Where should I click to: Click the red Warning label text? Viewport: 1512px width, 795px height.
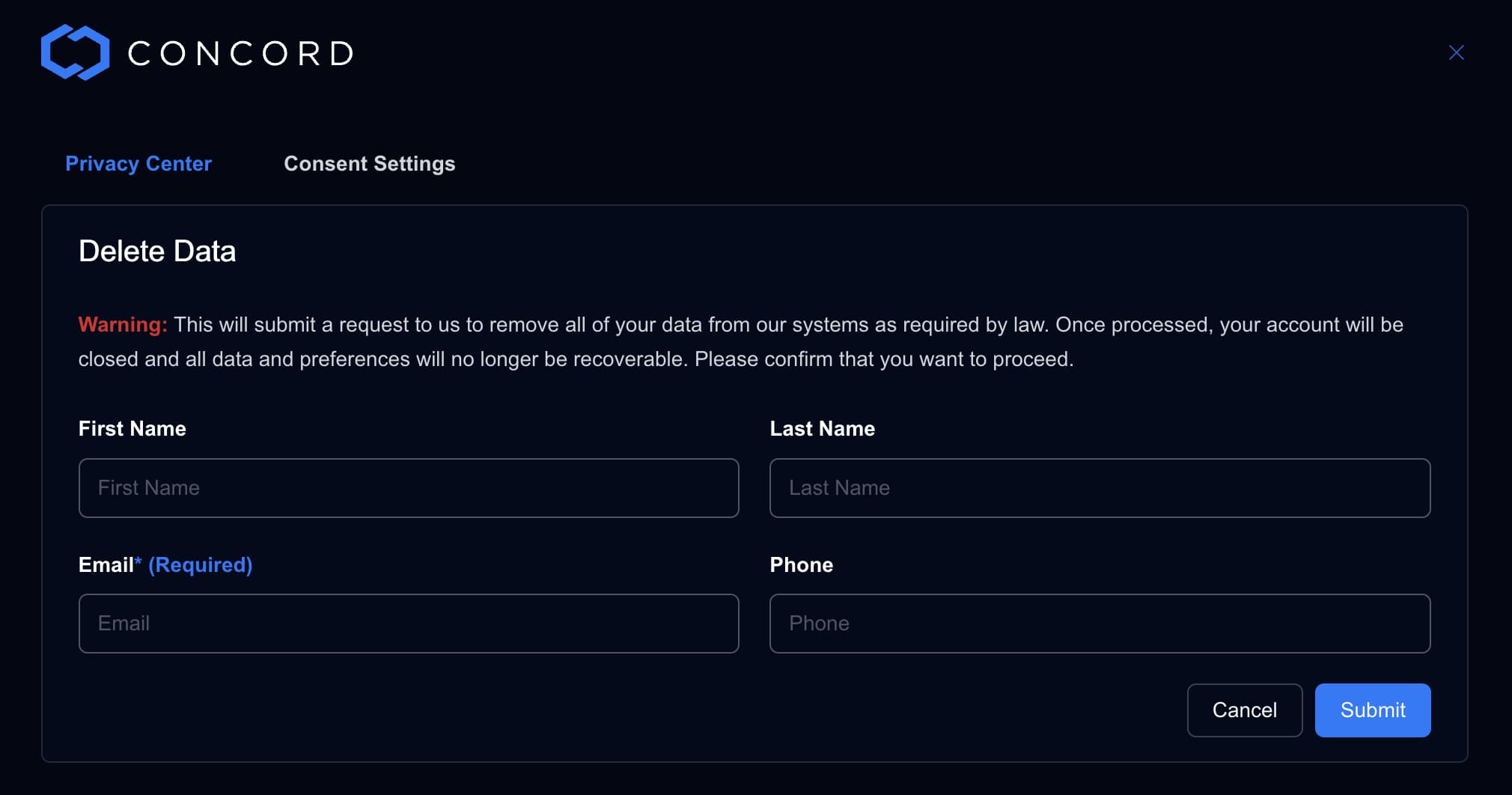122,324
